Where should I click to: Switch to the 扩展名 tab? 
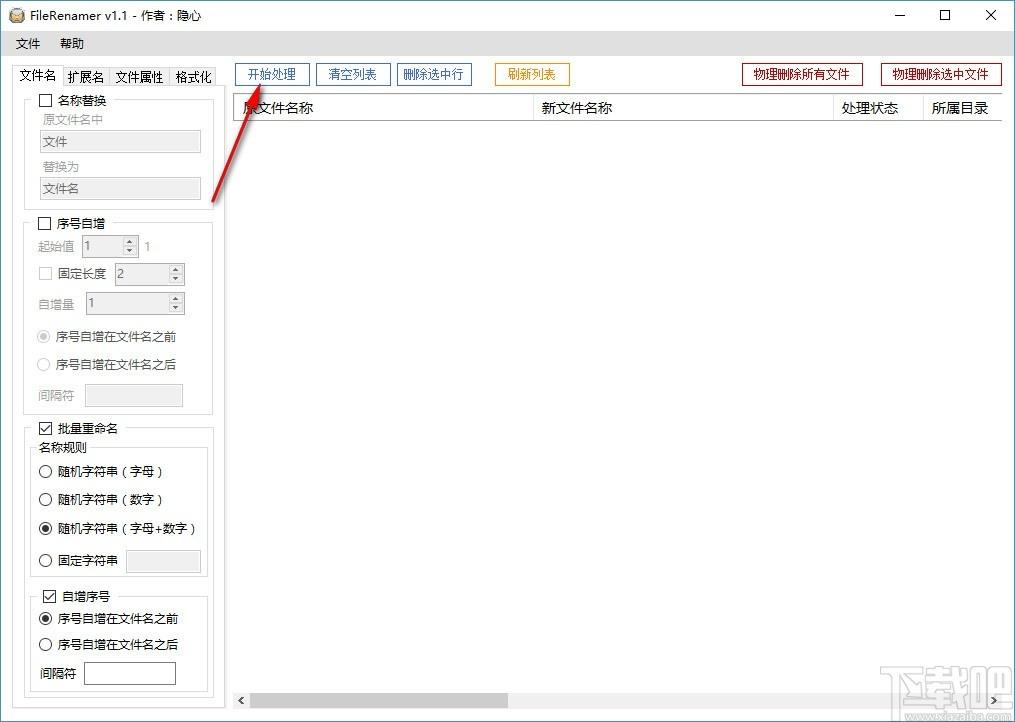[85, 76]
